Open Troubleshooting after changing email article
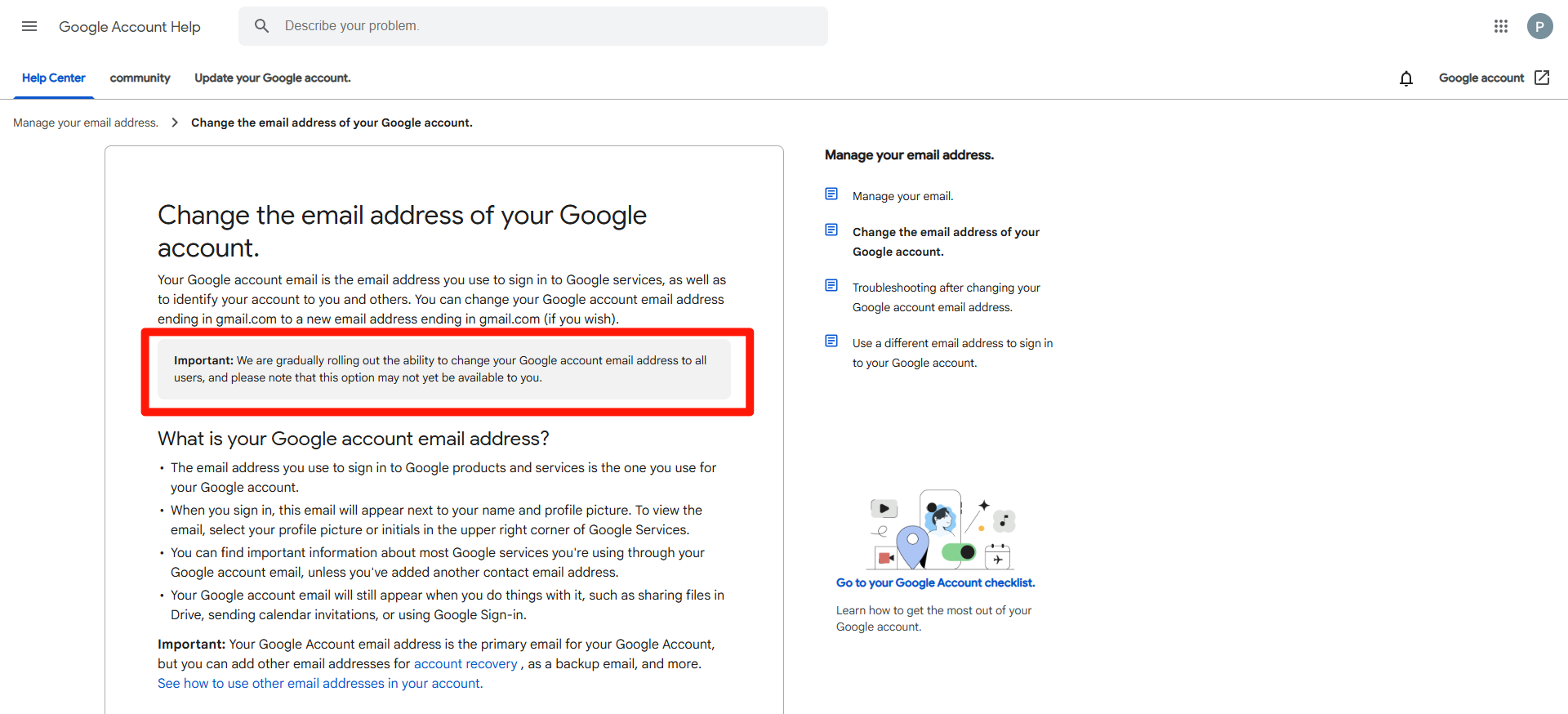The height and width of the screenshot is (714, 1568). [x=946, y=297]
